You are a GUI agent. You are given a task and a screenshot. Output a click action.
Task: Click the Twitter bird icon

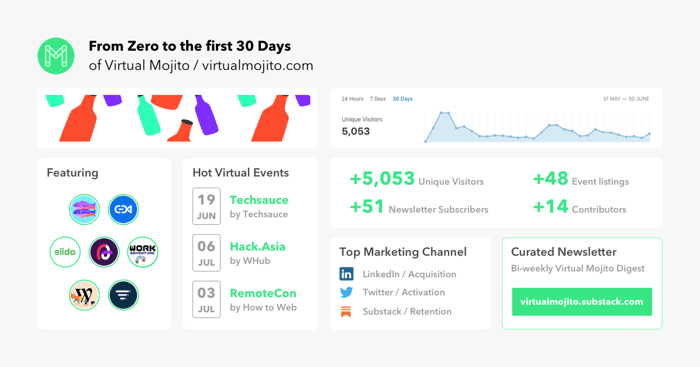pyautogui.click(x=346, y=292)
